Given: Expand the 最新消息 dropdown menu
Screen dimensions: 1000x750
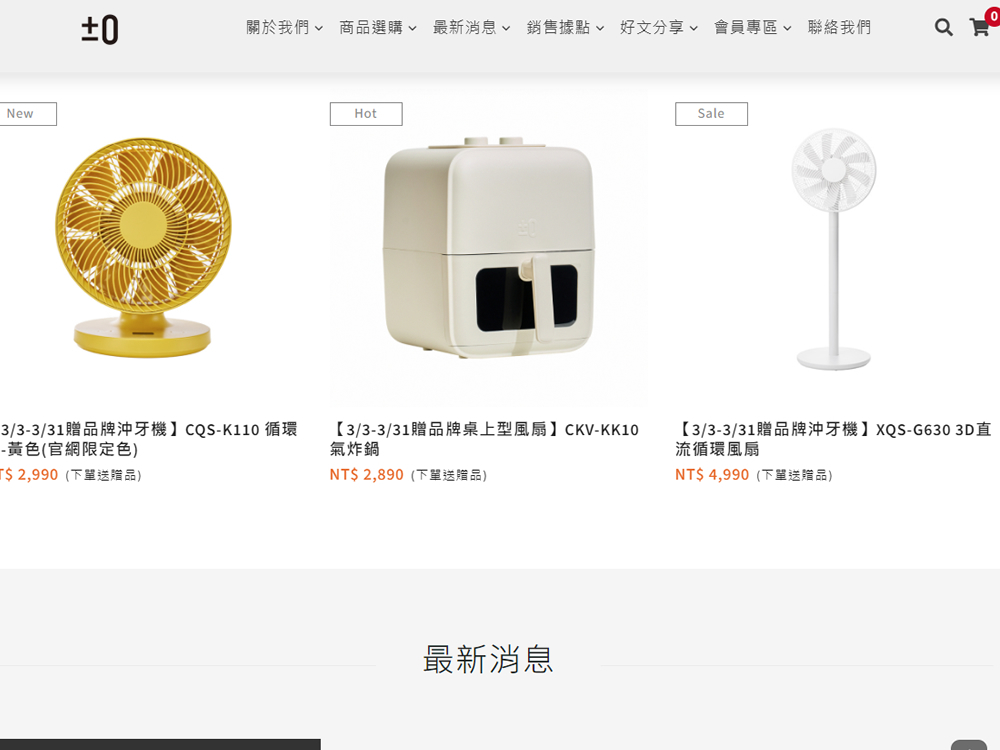Looking at the screenshot, I should [x=471, y=27].
